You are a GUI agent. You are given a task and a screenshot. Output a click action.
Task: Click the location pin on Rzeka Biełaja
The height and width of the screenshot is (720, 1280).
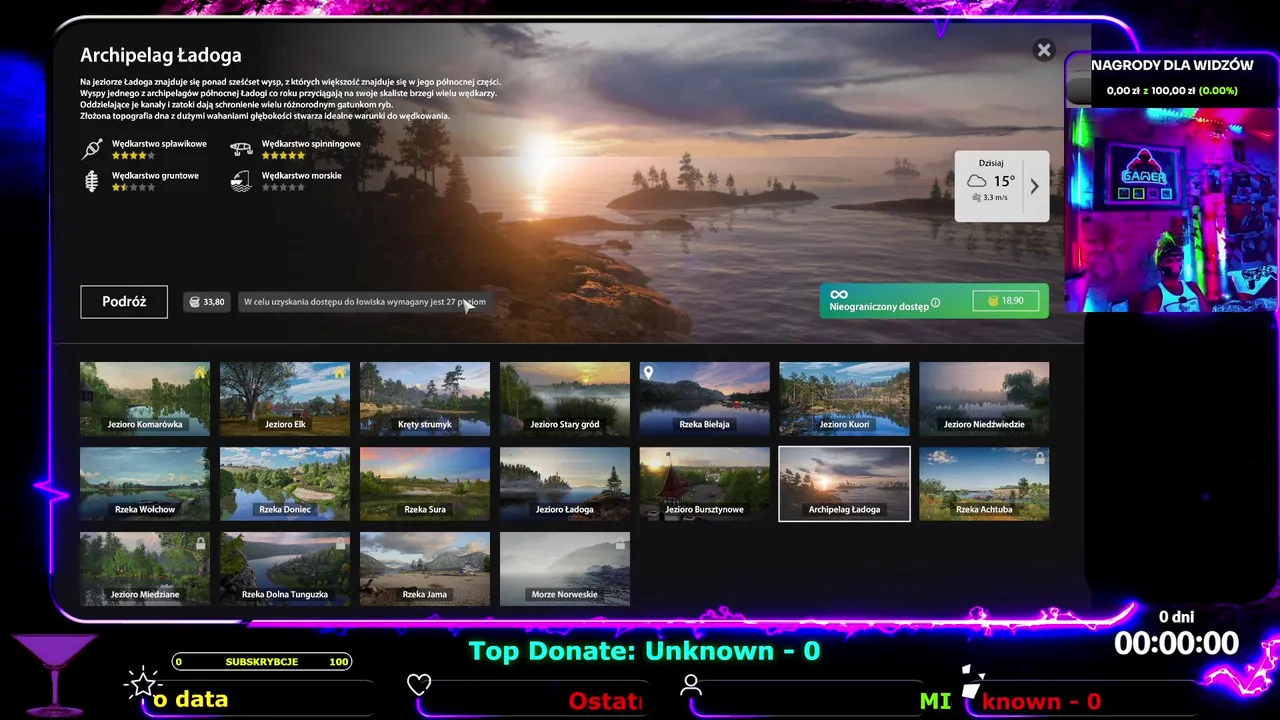click(648, 373)
